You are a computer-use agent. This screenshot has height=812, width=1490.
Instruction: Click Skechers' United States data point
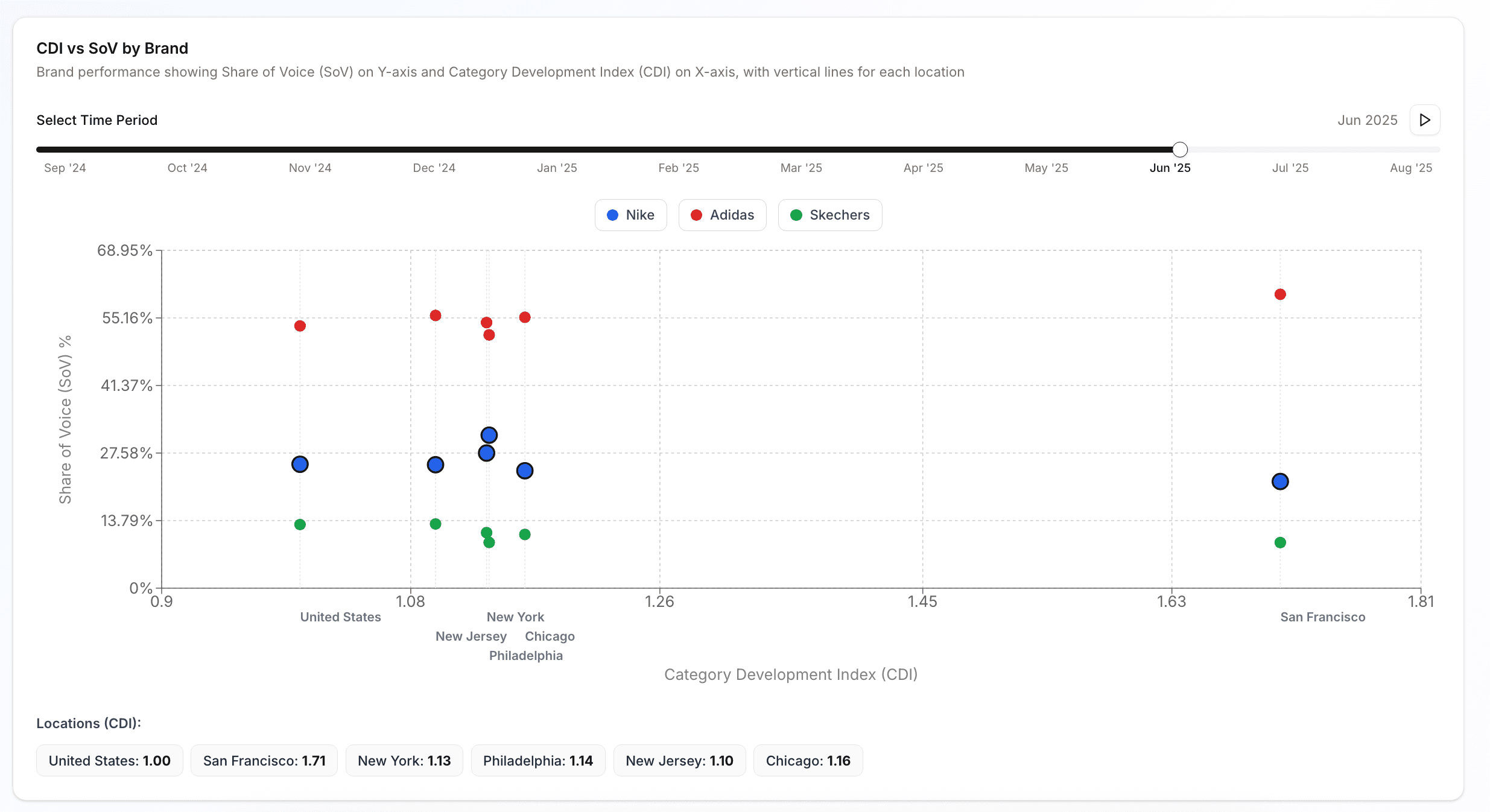click(300, 524)
